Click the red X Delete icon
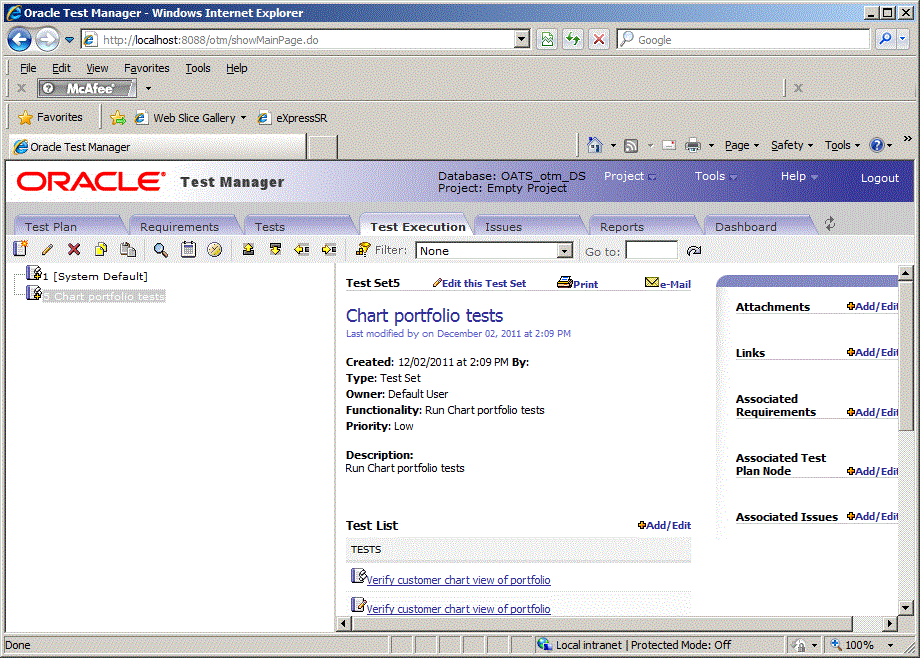 point(74,249)
